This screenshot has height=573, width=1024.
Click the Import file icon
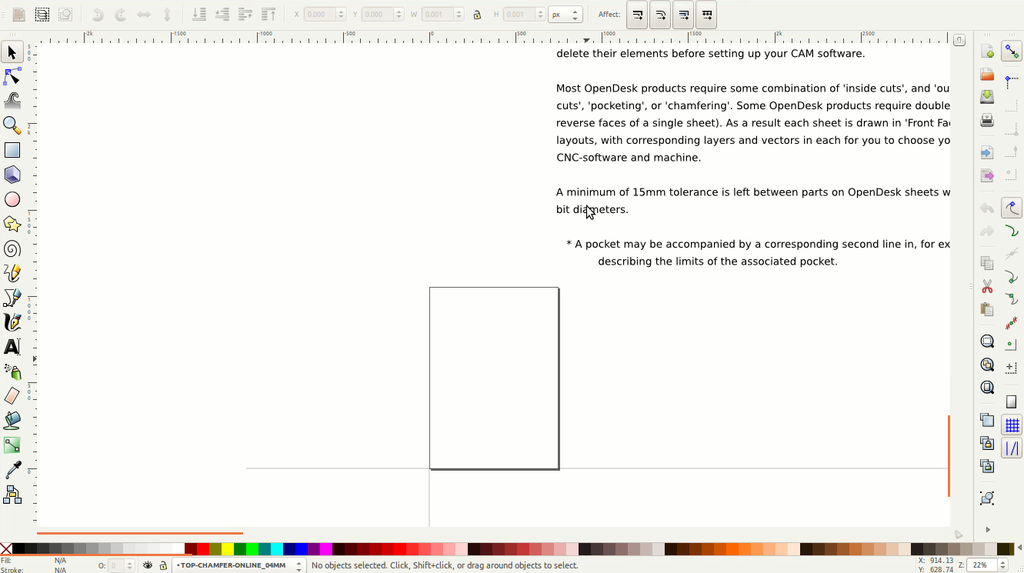[987, 152]
